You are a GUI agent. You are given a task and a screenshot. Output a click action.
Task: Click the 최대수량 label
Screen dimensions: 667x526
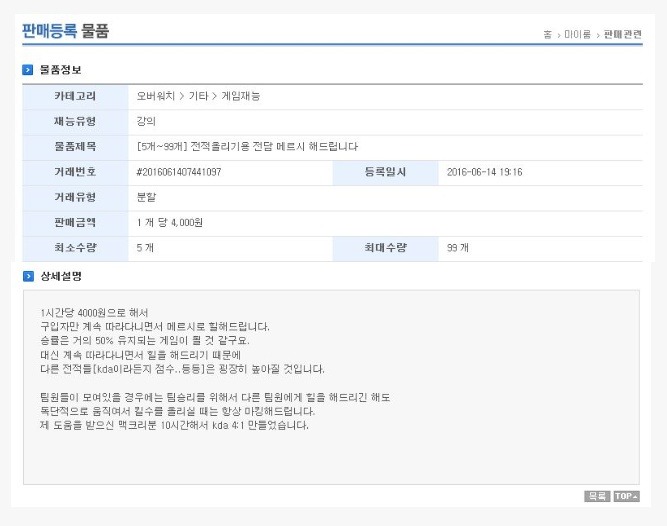click(385, 248)
